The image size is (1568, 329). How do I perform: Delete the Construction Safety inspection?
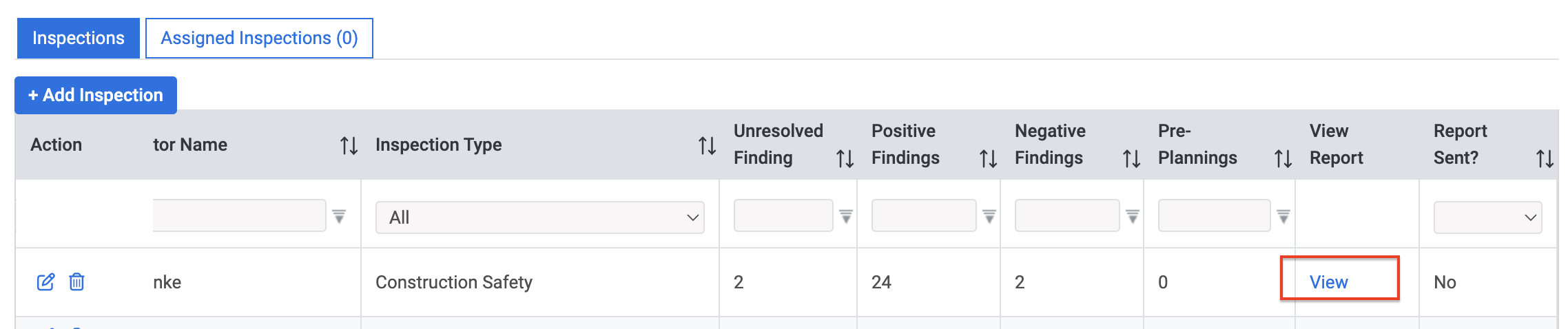(x=76, y=282)
